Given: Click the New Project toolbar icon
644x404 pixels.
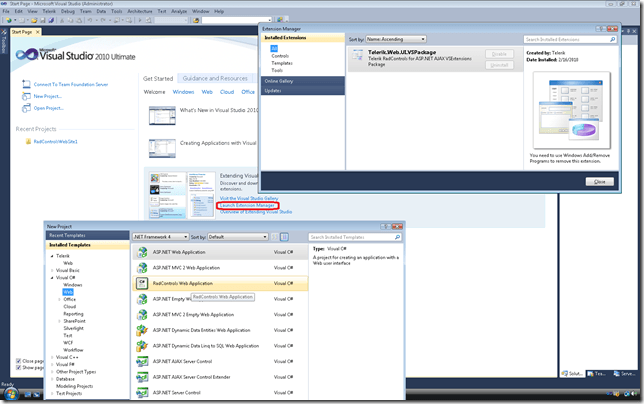Looking at the screenshot, I should (8, 20).
